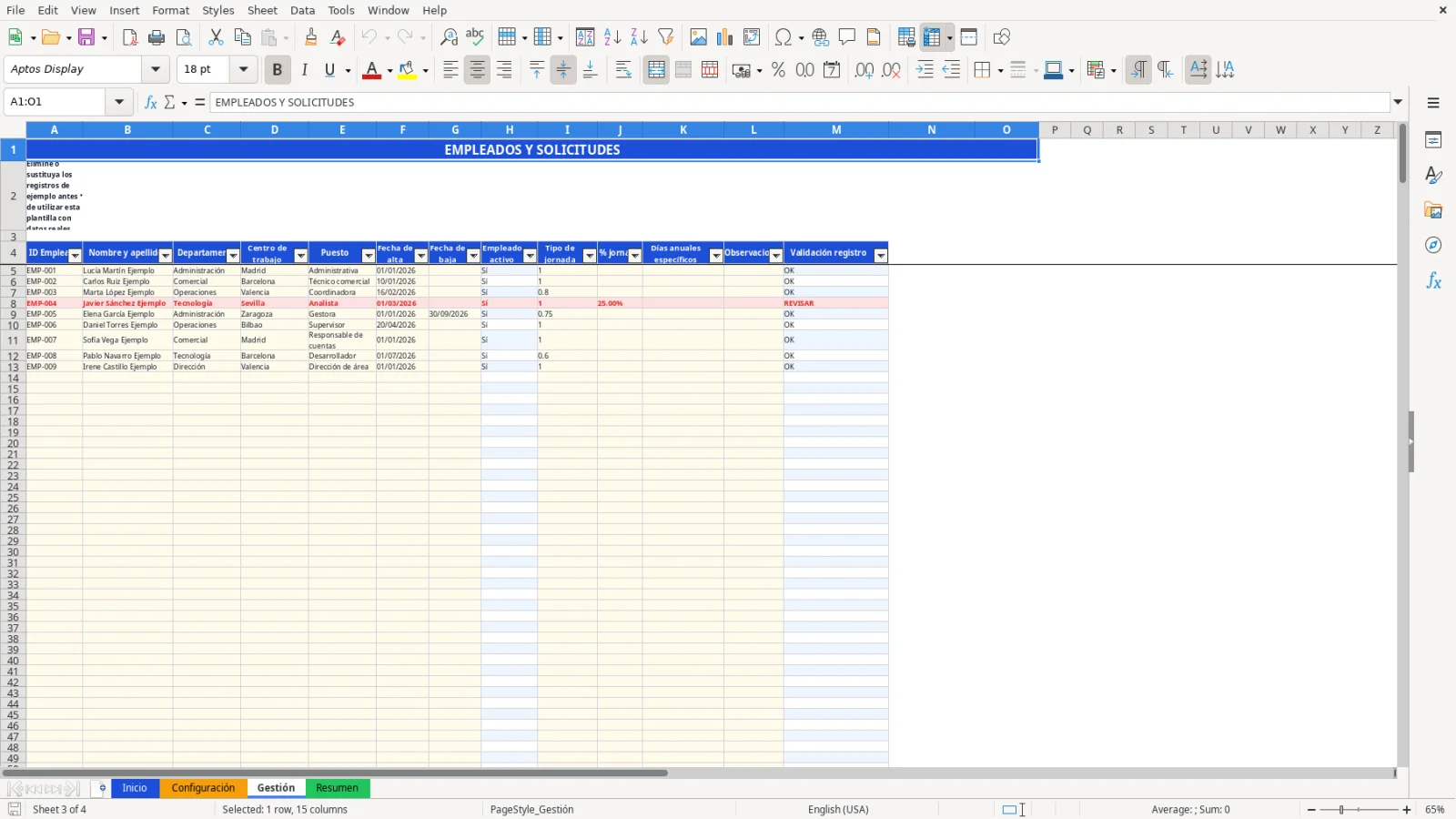Run the spelling check icon

tap(475, 37)
